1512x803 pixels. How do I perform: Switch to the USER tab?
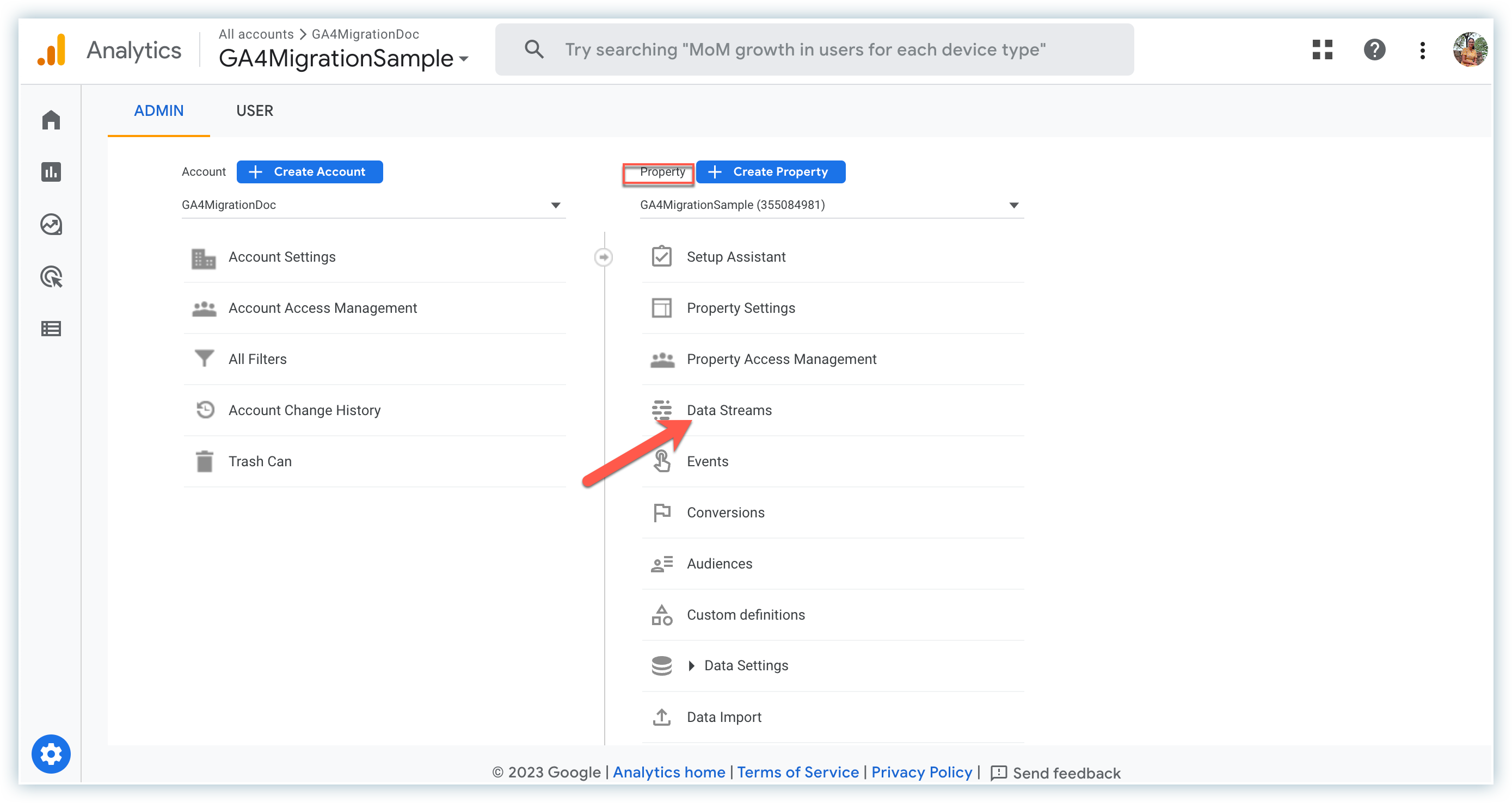pos(255,111)
